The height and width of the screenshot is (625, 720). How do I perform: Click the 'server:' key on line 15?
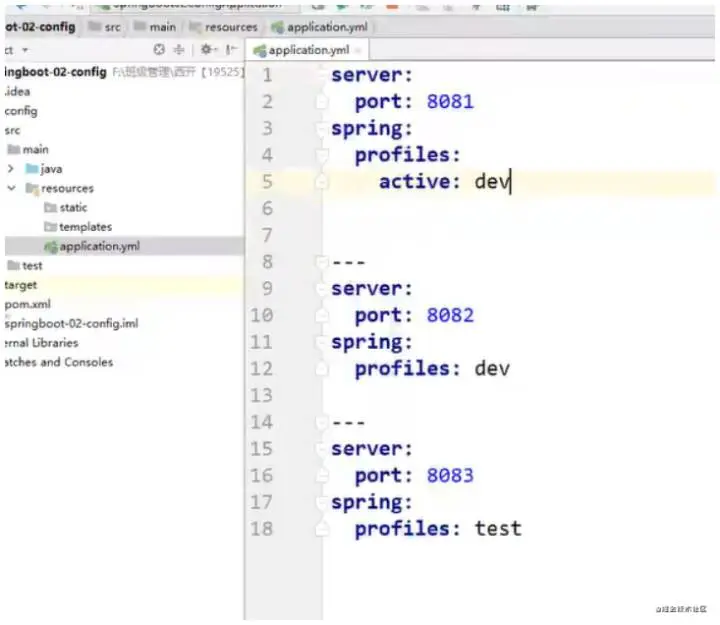pyautogui.click(x=372, y=449)
